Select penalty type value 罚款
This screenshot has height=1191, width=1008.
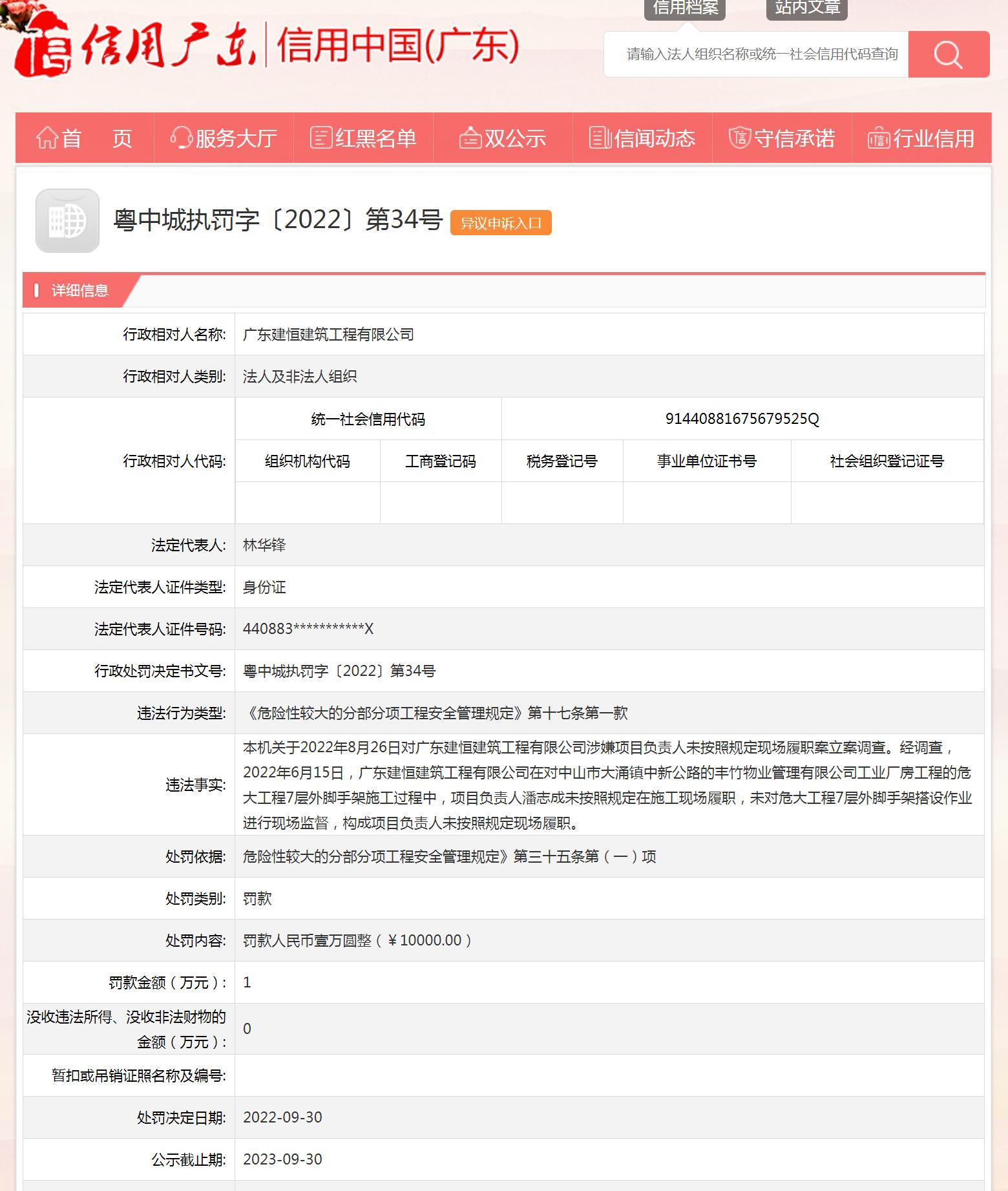pos(257,899)
